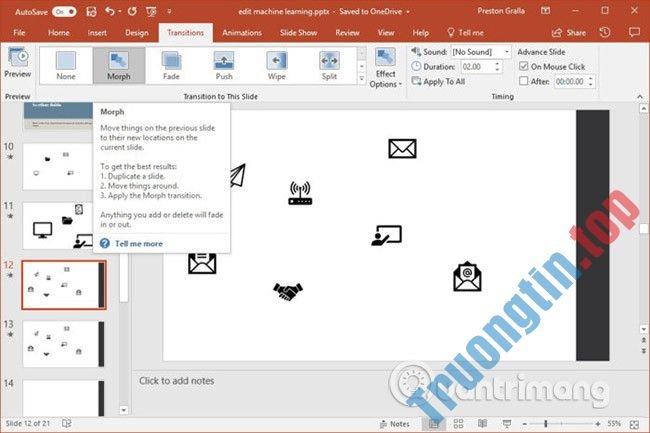Click to add notes area
Screen dimensions: 650x433
177,381
